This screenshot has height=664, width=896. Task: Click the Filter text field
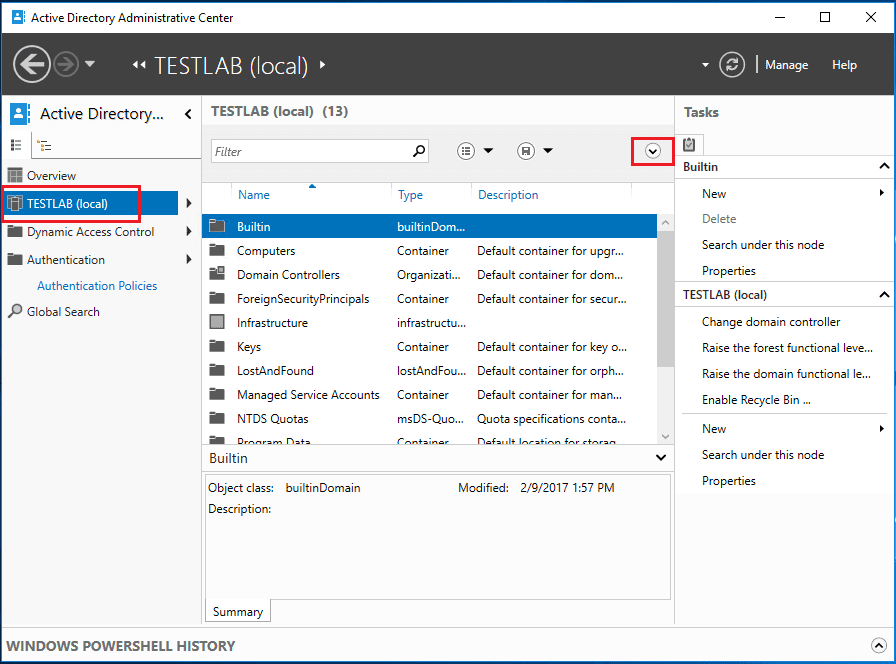click(x=310, y=151)
